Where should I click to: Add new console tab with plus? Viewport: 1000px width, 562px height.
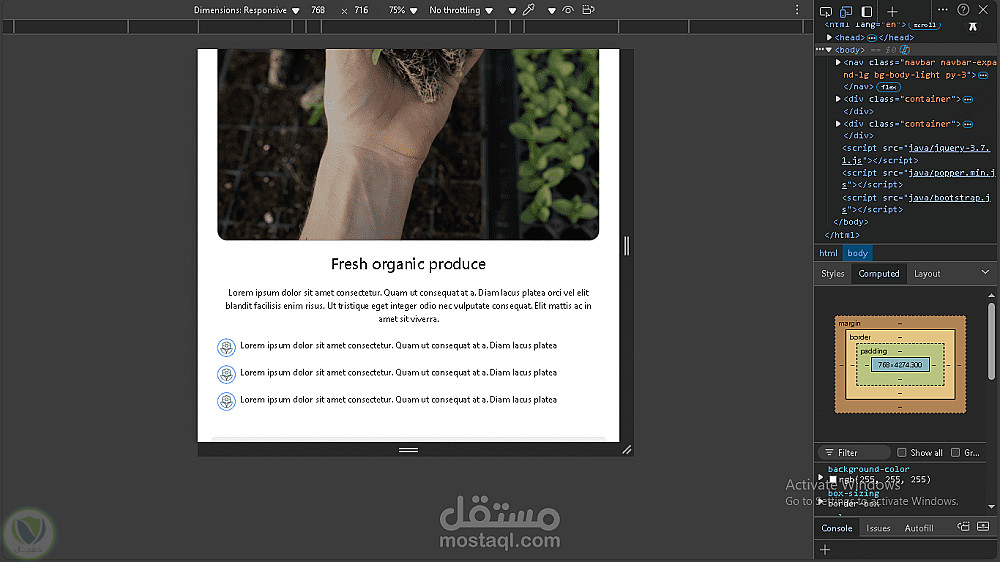click(825, 549)
